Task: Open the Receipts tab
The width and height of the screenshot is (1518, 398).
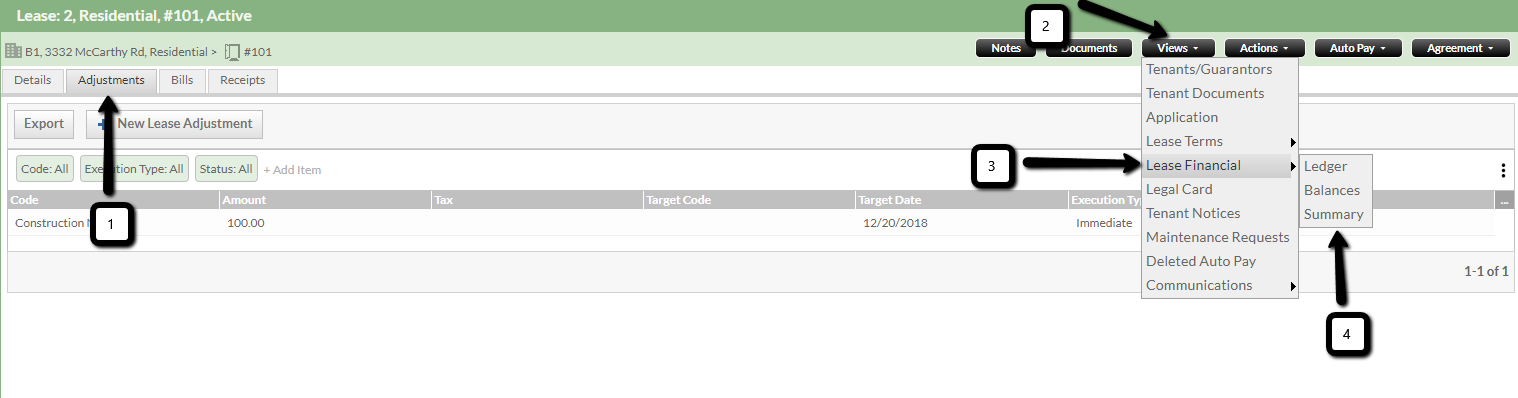Action: (x=243, y=80)
